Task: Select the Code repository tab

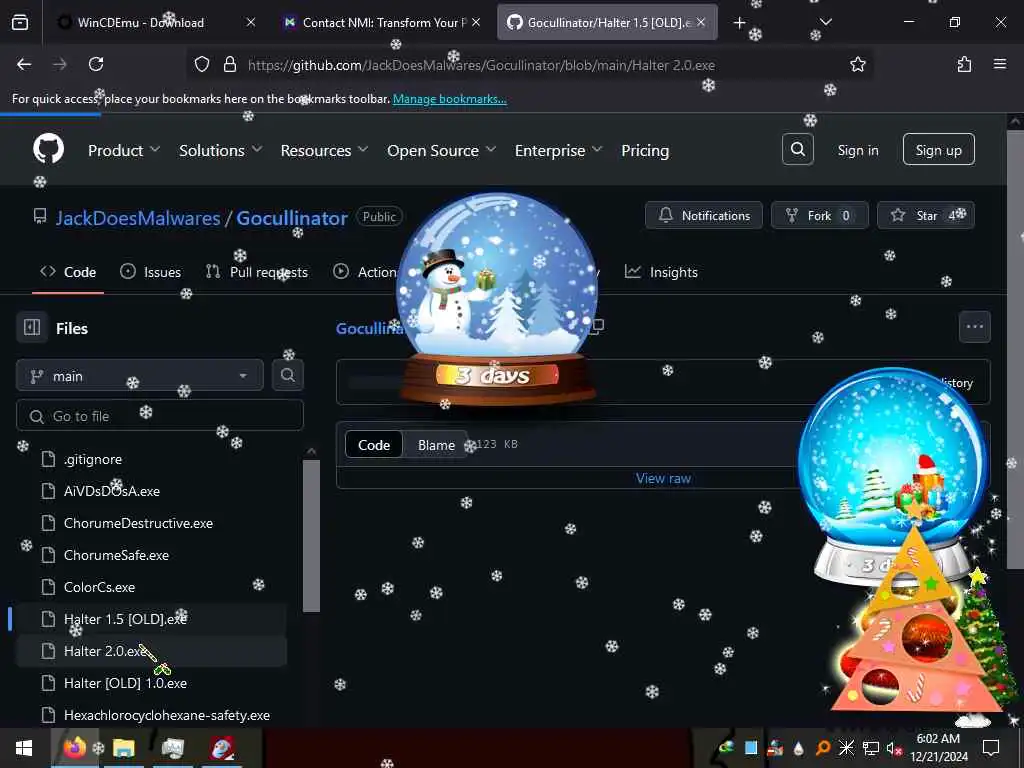Action: point(68,272)
